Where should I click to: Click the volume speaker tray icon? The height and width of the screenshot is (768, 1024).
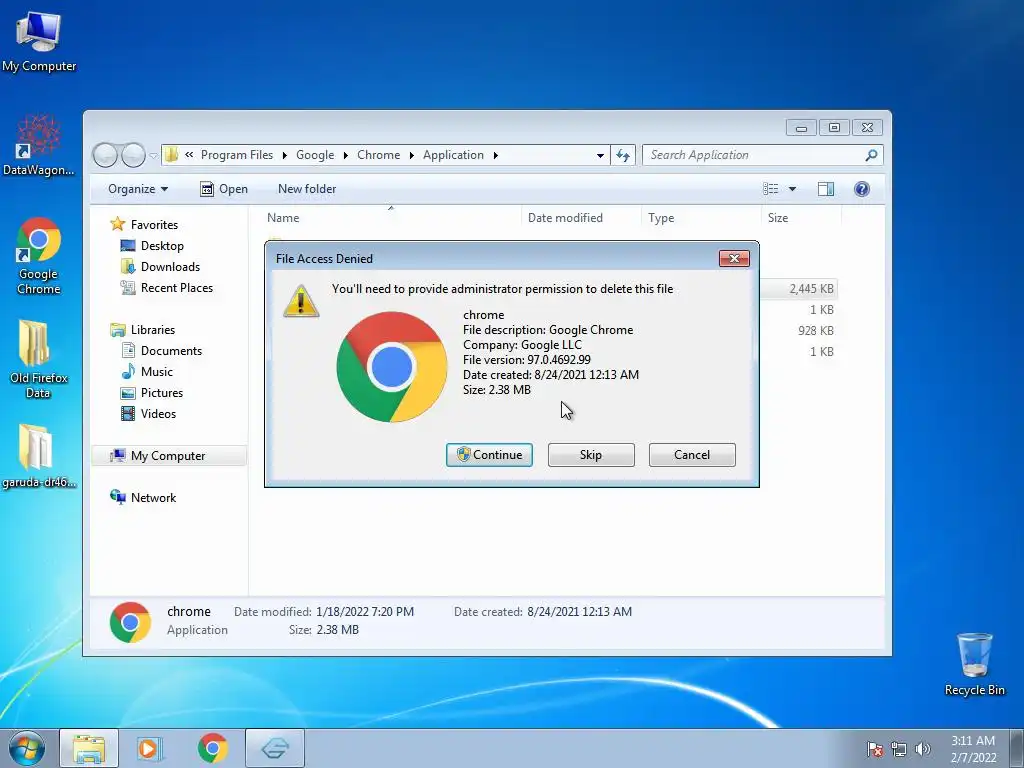pos(923,749)
